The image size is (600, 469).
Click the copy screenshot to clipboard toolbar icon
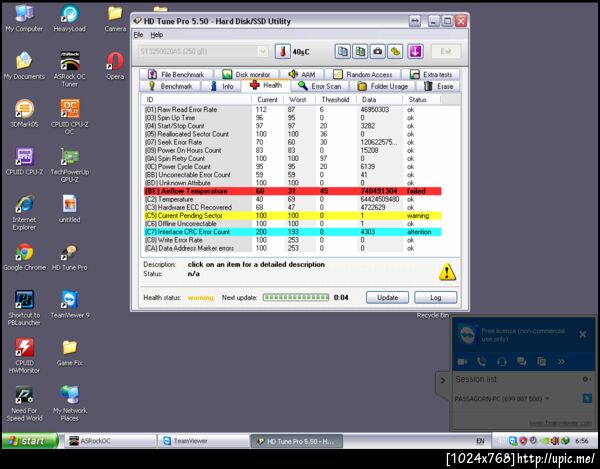coord(360,51)
